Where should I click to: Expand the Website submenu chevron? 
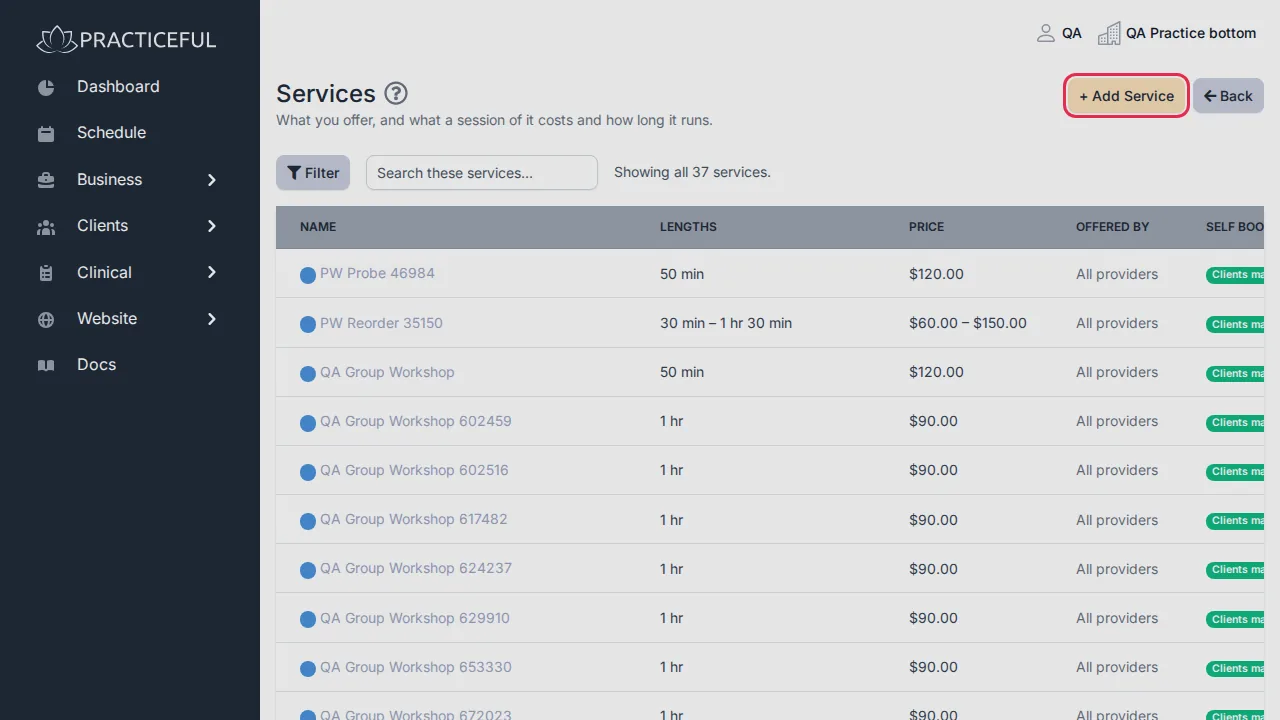[211, 319]
